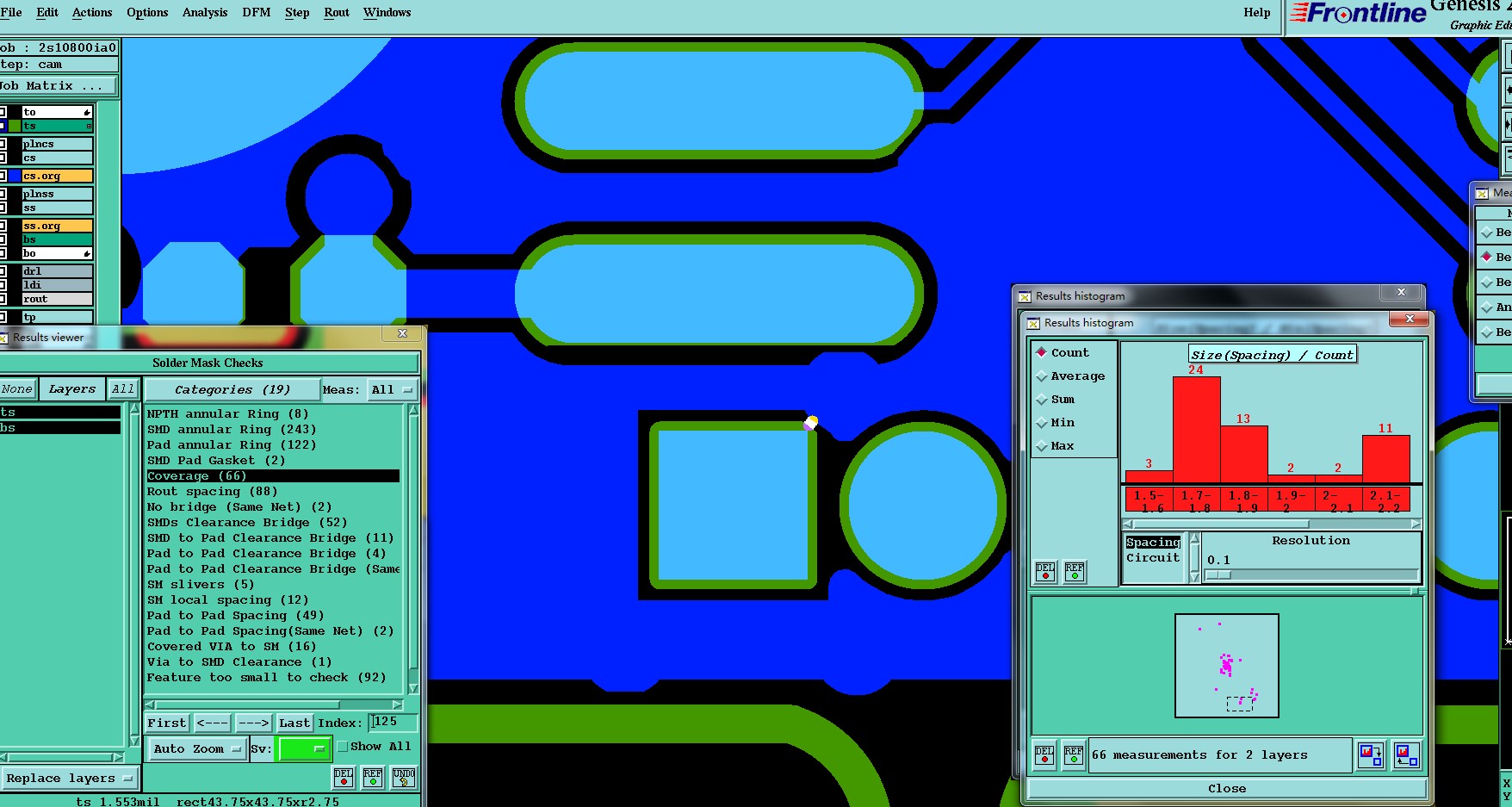Select the bs layer in the Results viewer list

click(x=60, y=427)
